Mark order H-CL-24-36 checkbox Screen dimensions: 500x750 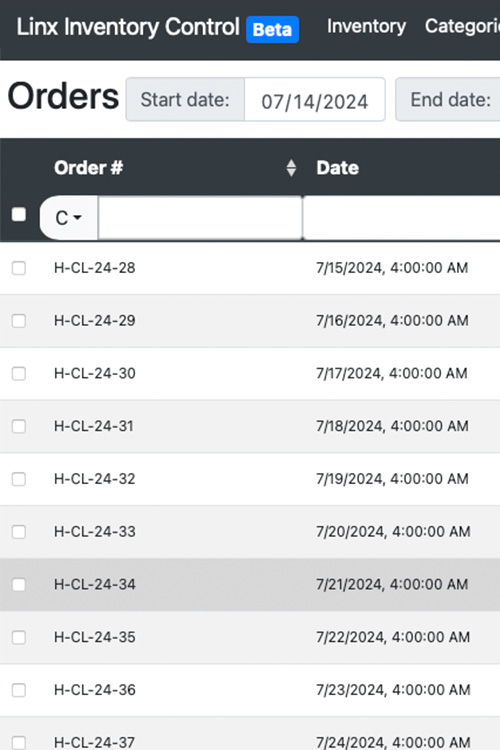click(x=19, y=690)
